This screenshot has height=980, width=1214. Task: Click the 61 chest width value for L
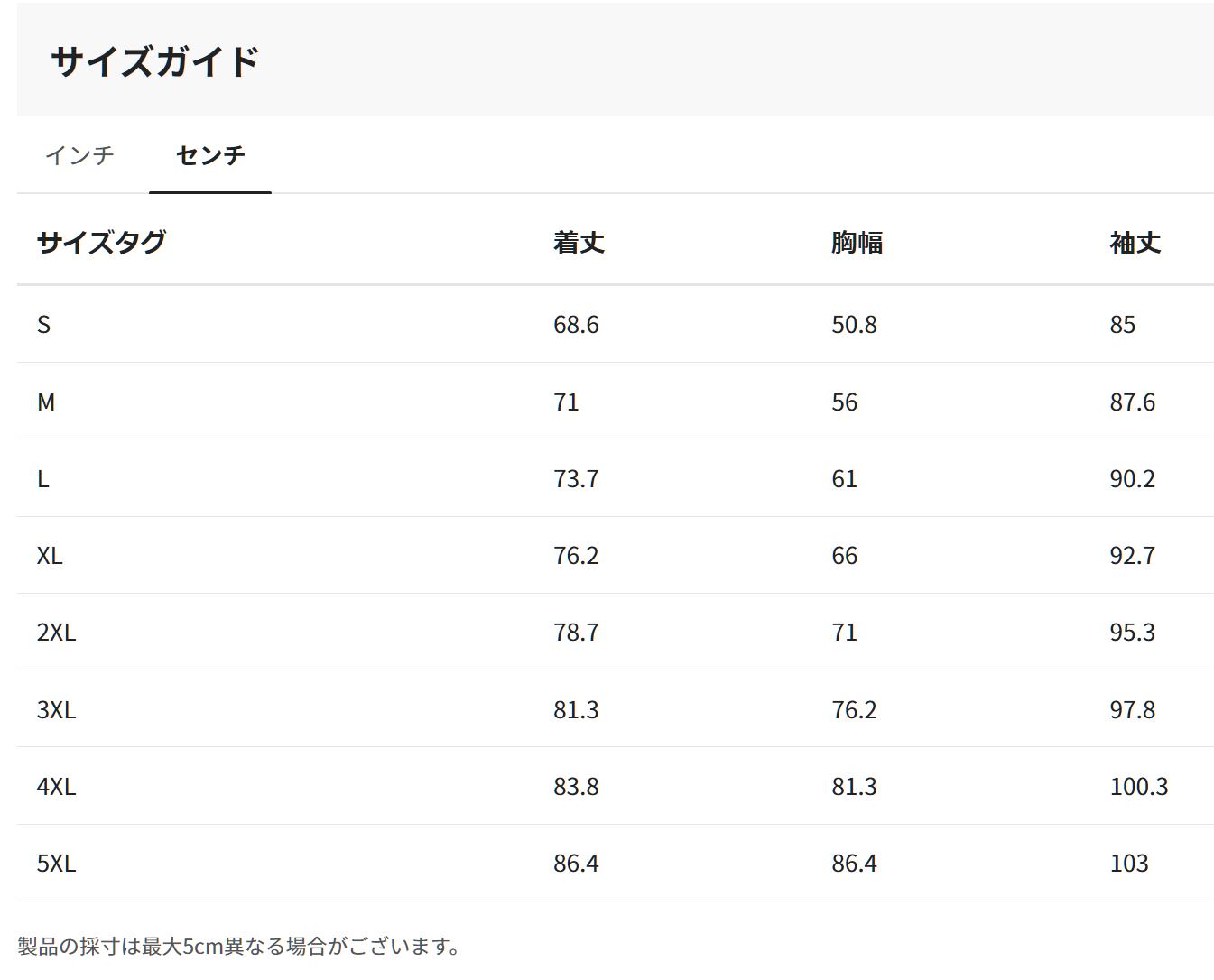tap(844, 479)
